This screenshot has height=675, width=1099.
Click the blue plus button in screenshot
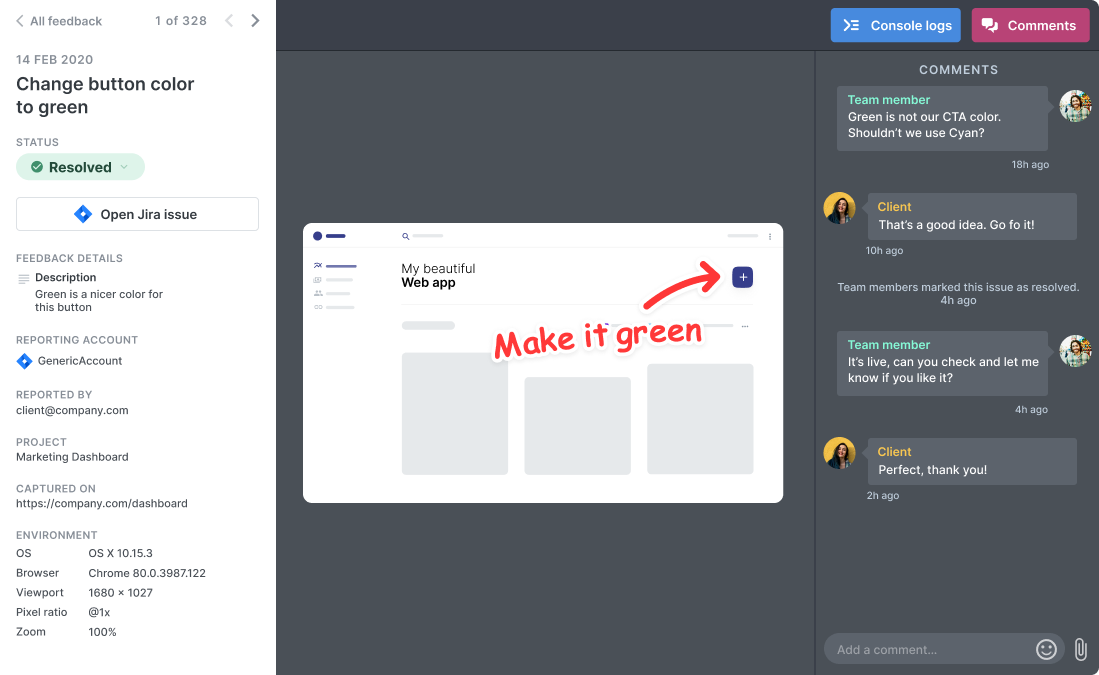742,277
